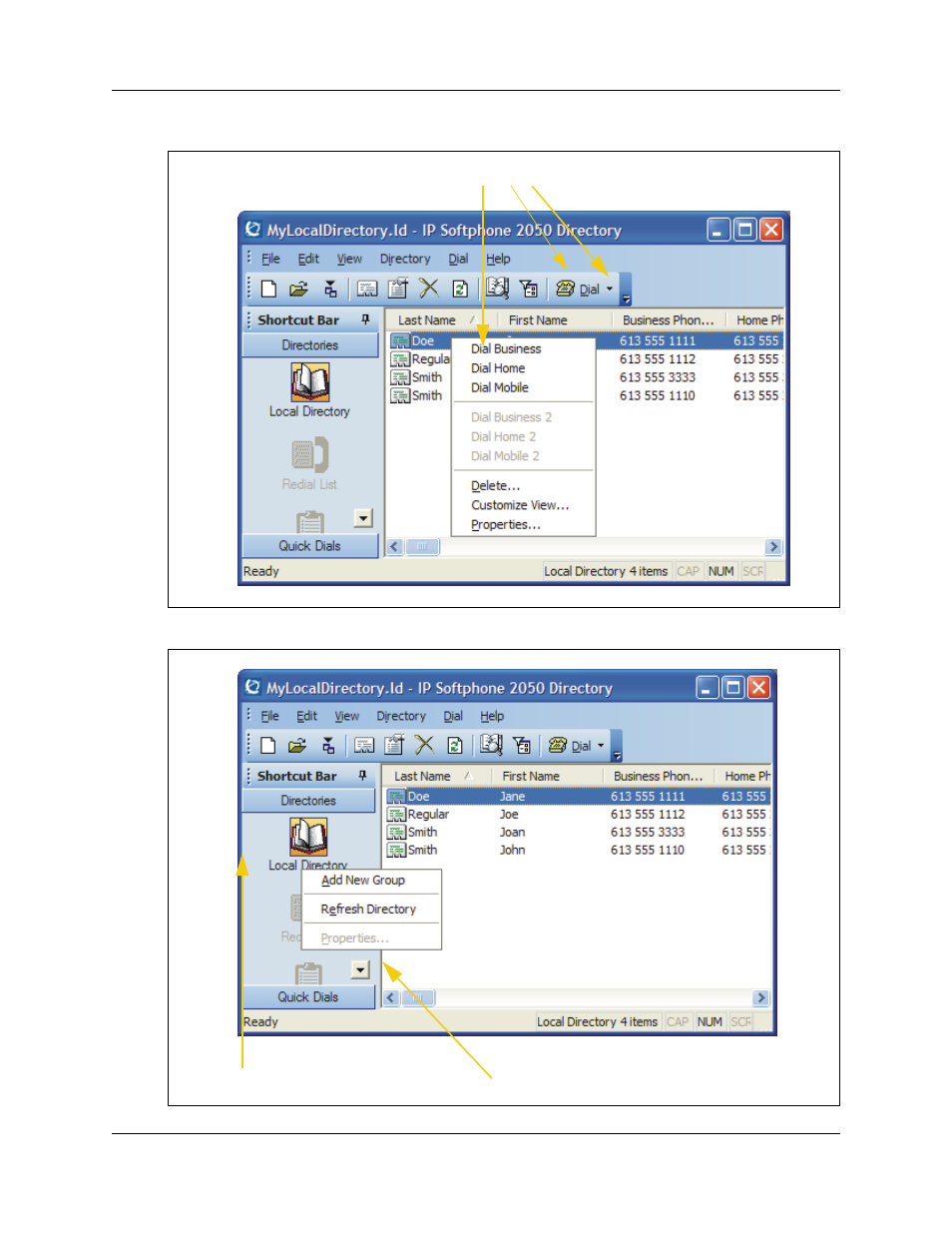Screen dimensions: 952x1233
Task: Open the Help menu in lower window
Action: [492, 716]
